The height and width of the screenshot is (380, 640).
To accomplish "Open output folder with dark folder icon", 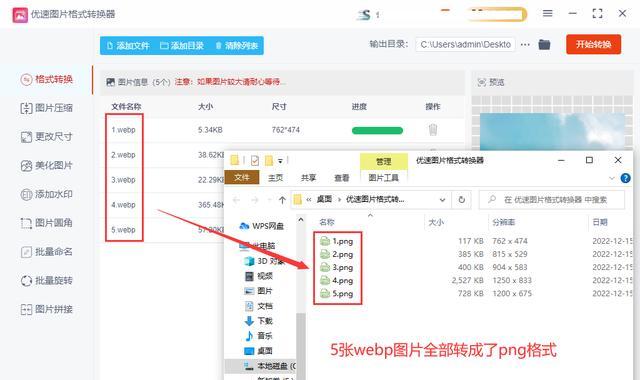I will (x=544, y=44).
